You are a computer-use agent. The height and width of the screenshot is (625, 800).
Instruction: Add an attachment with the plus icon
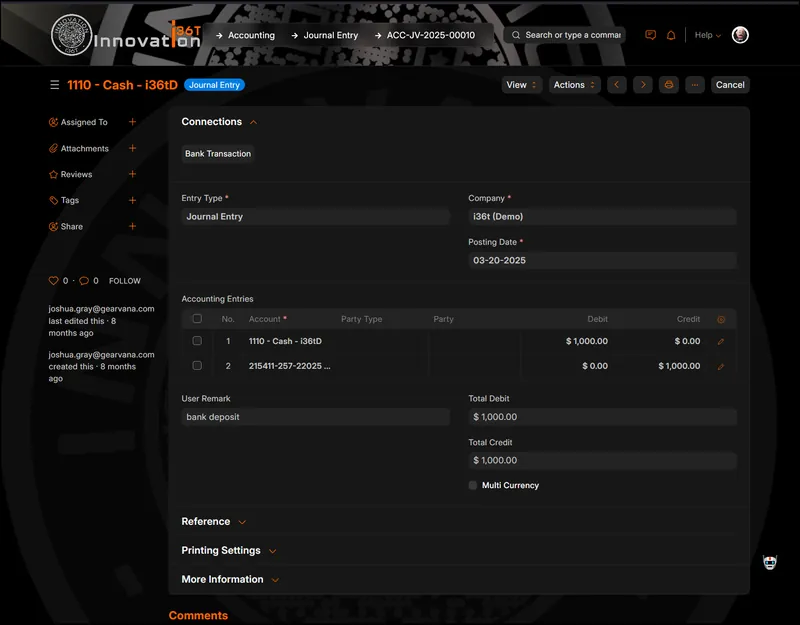click(132, 148)
